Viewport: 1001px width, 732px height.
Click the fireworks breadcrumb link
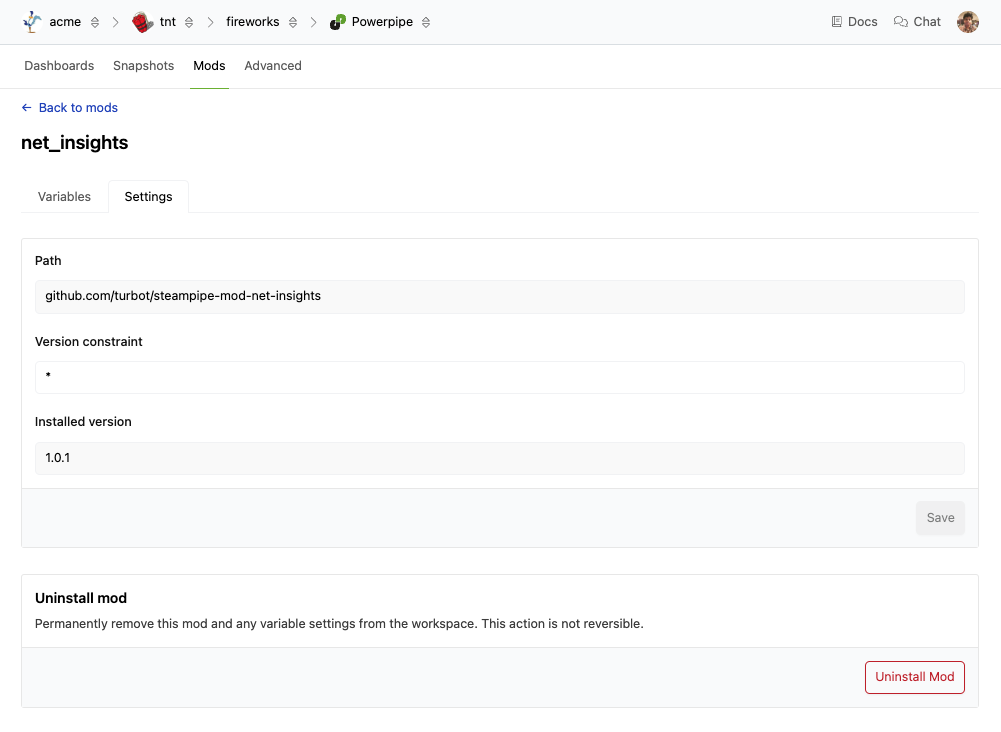(252, 22)
